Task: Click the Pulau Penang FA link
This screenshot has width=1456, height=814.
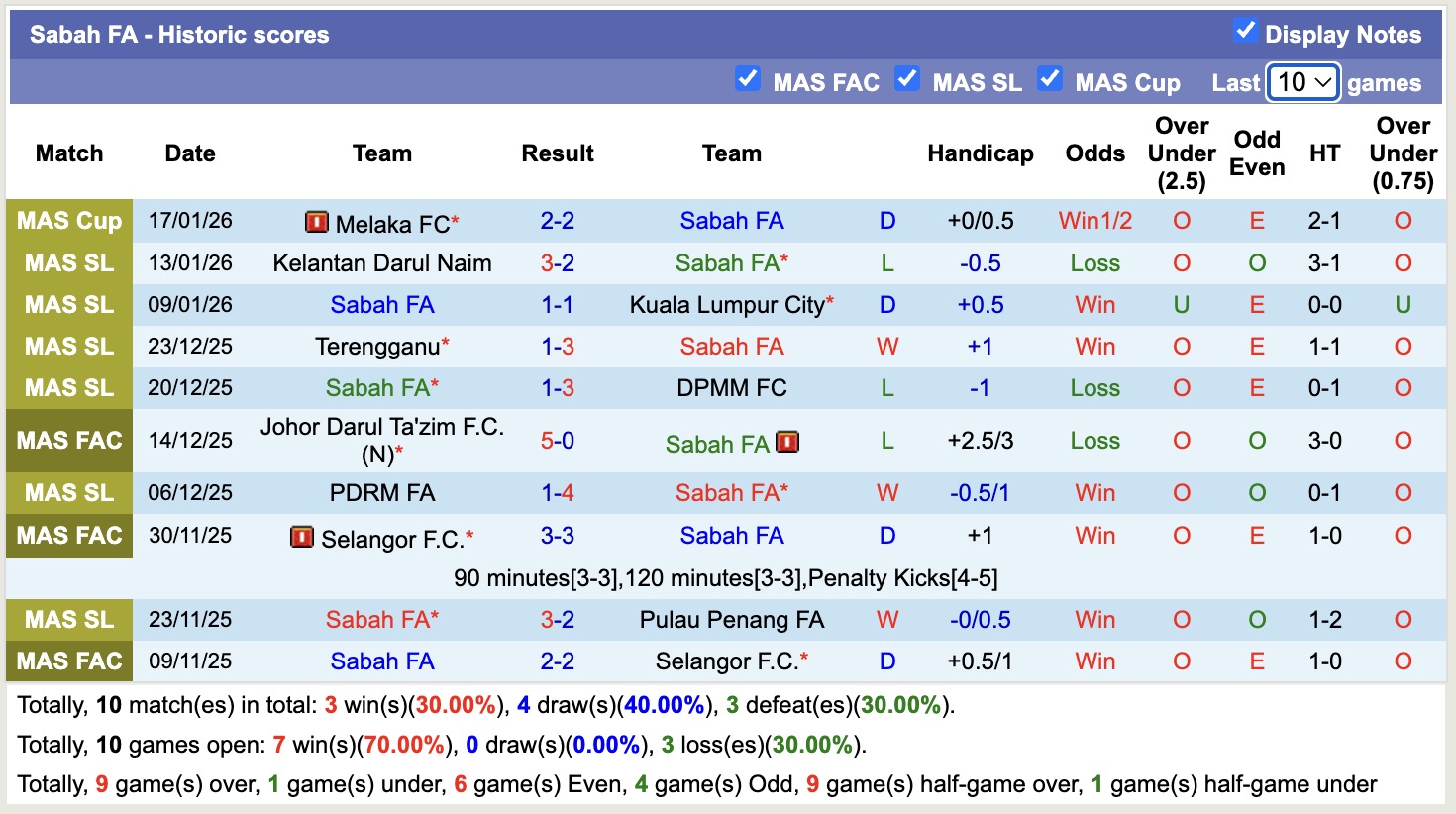Action: (732, 620)
